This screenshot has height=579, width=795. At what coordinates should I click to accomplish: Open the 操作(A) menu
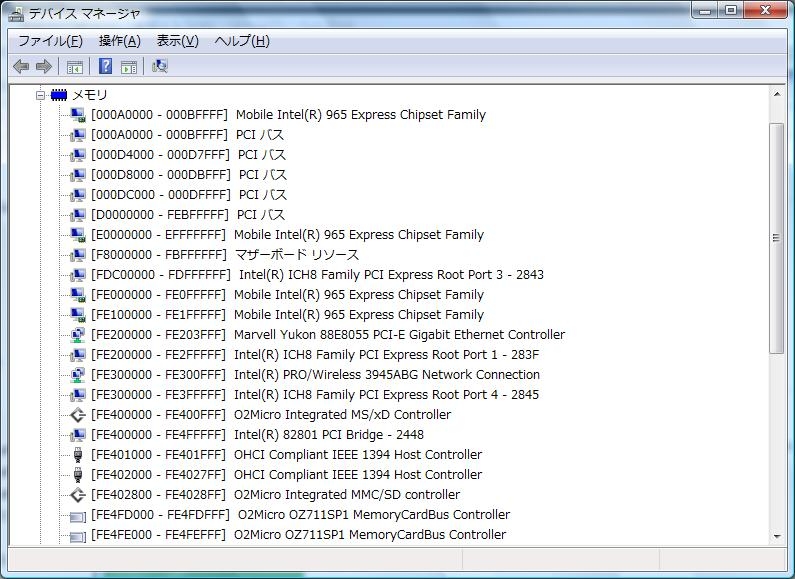click(x=120, y=41)
